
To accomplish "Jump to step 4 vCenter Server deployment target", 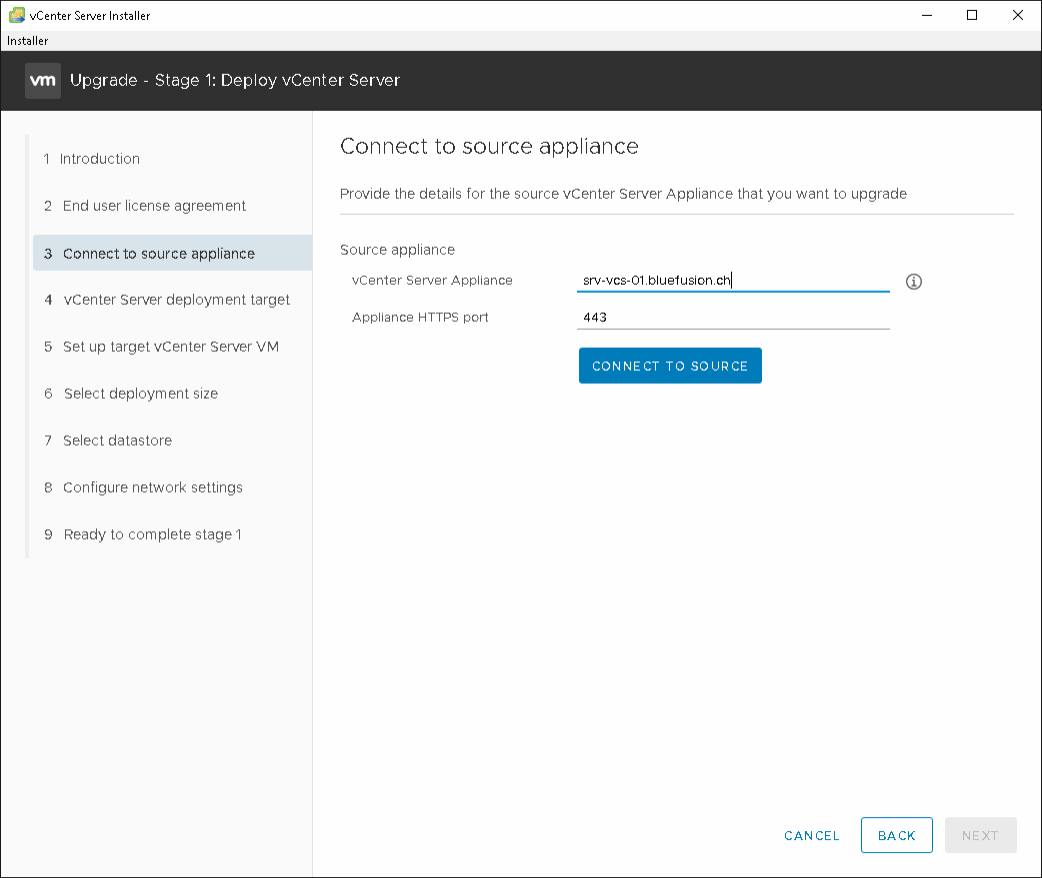I will pos(176,300).
